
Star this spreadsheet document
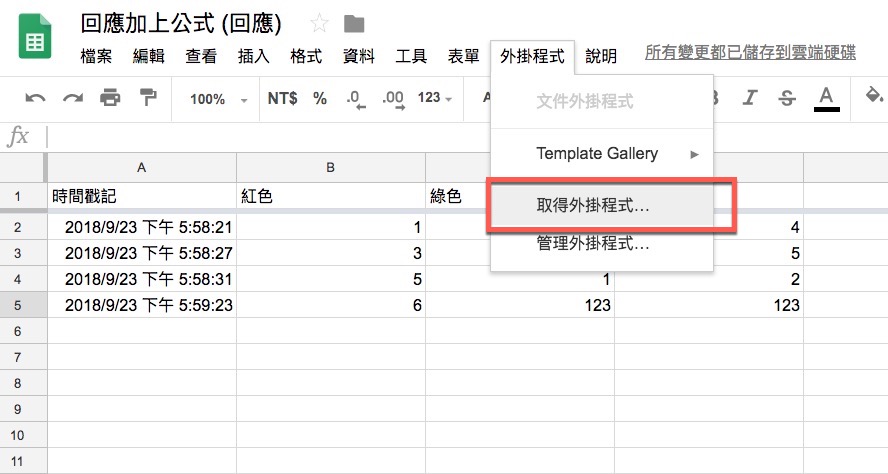pyautogui.click(x=319, y=24)
